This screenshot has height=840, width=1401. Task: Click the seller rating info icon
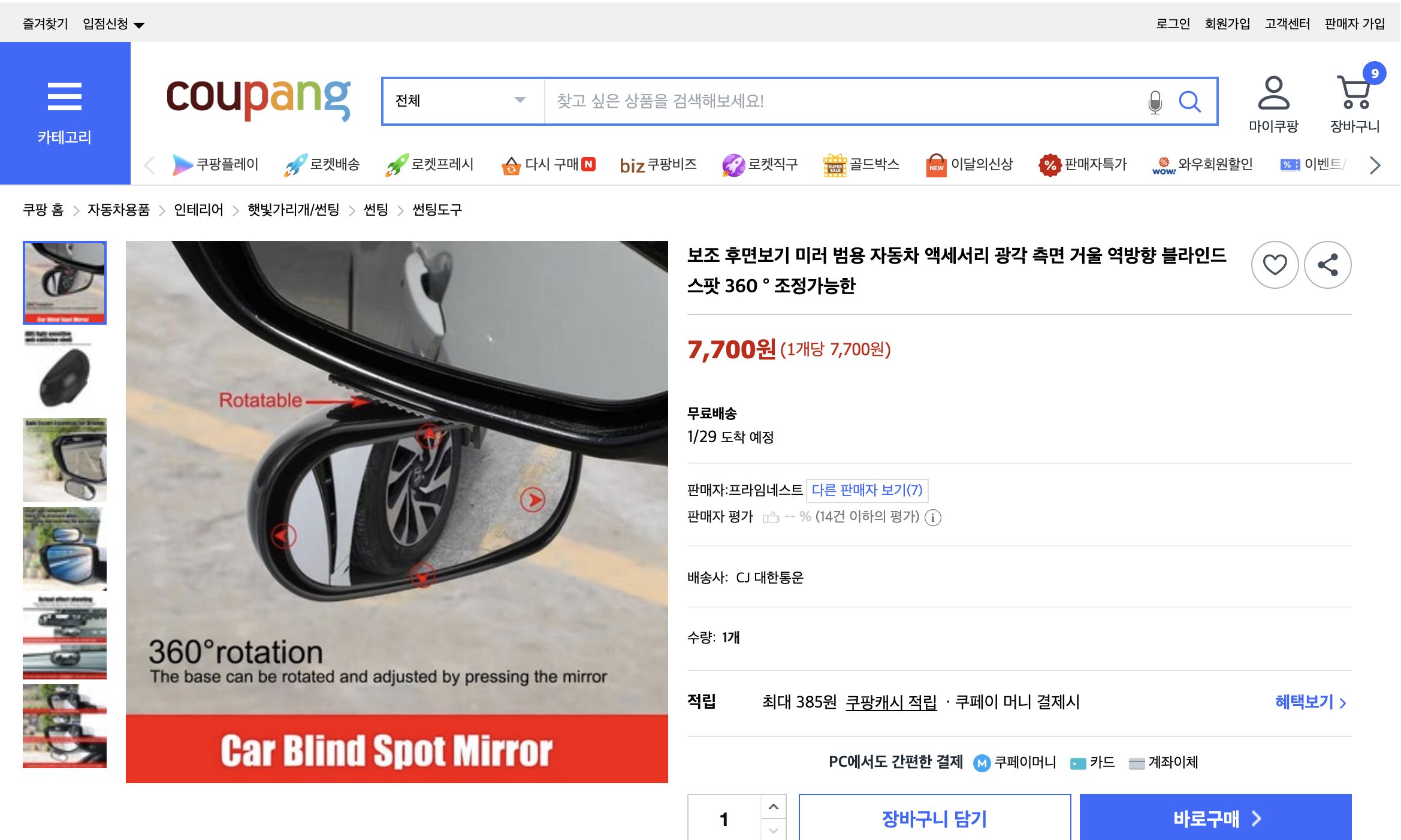[934, 518]
